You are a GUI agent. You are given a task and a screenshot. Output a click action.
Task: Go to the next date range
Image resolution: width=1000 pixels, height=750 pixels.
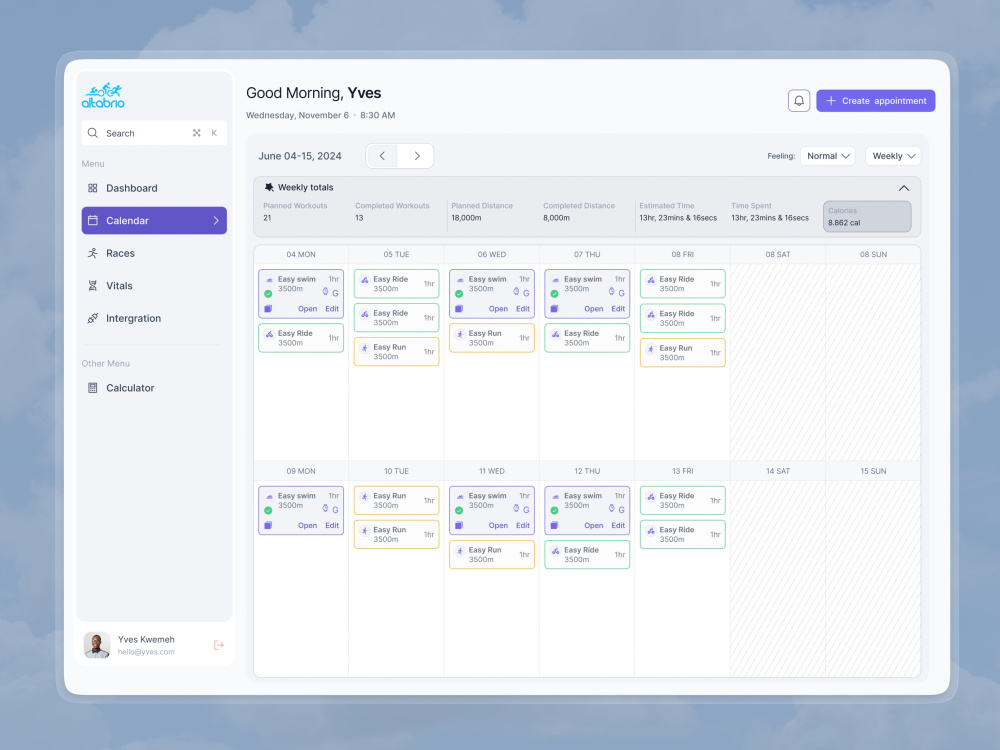pos(417,156)
